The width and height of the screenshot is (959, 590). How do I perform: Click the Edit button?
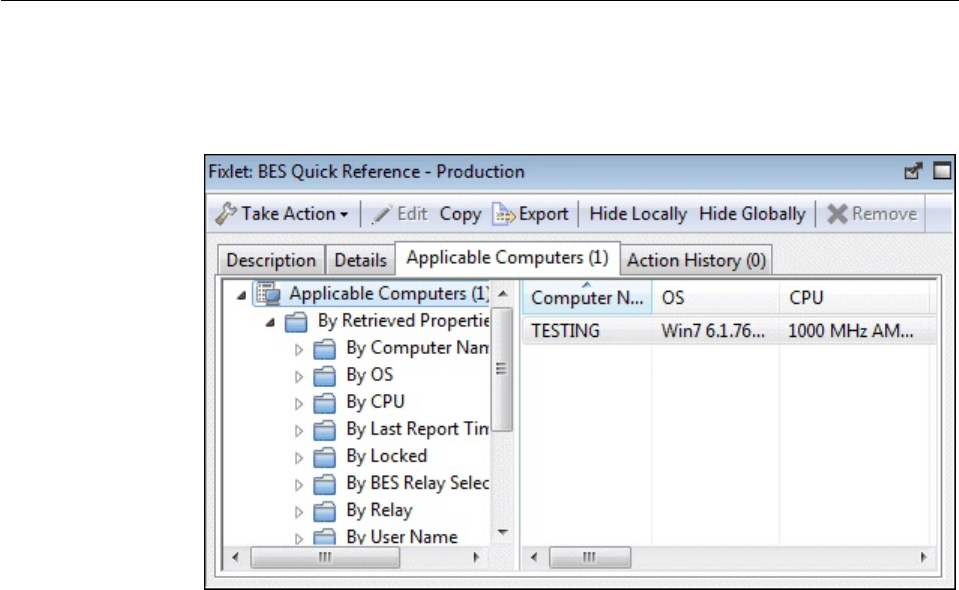point(399,214)
